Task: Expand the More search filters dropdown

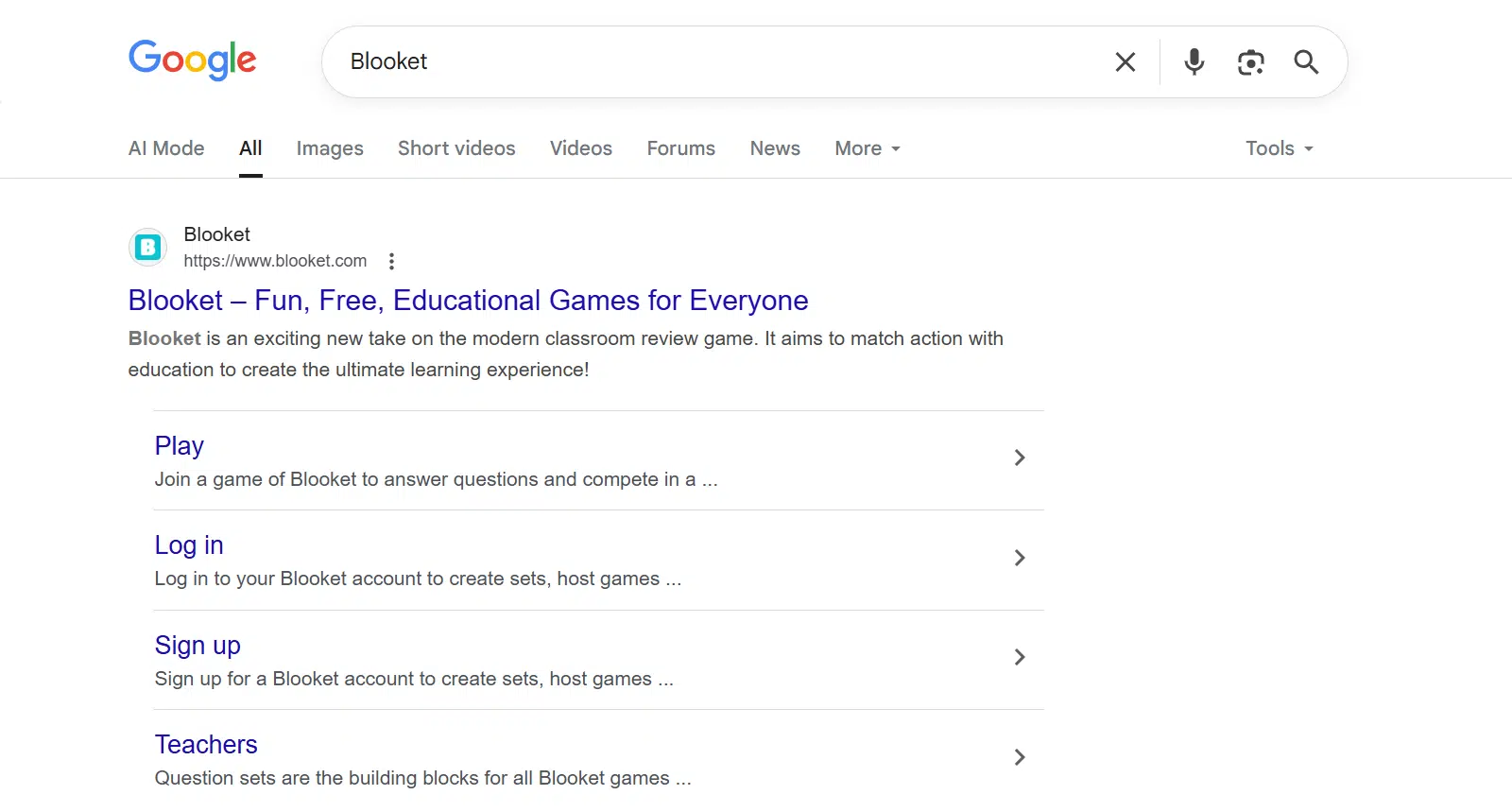Action: click(x=867, y=148)
